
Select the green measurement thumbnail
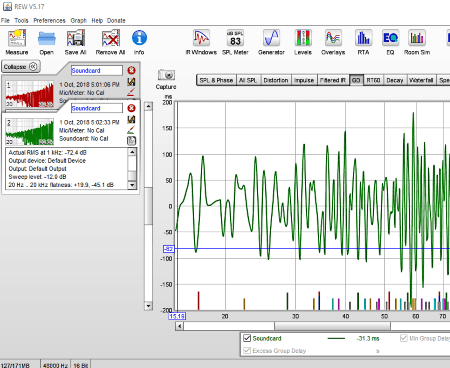click(x=29, y=131)
